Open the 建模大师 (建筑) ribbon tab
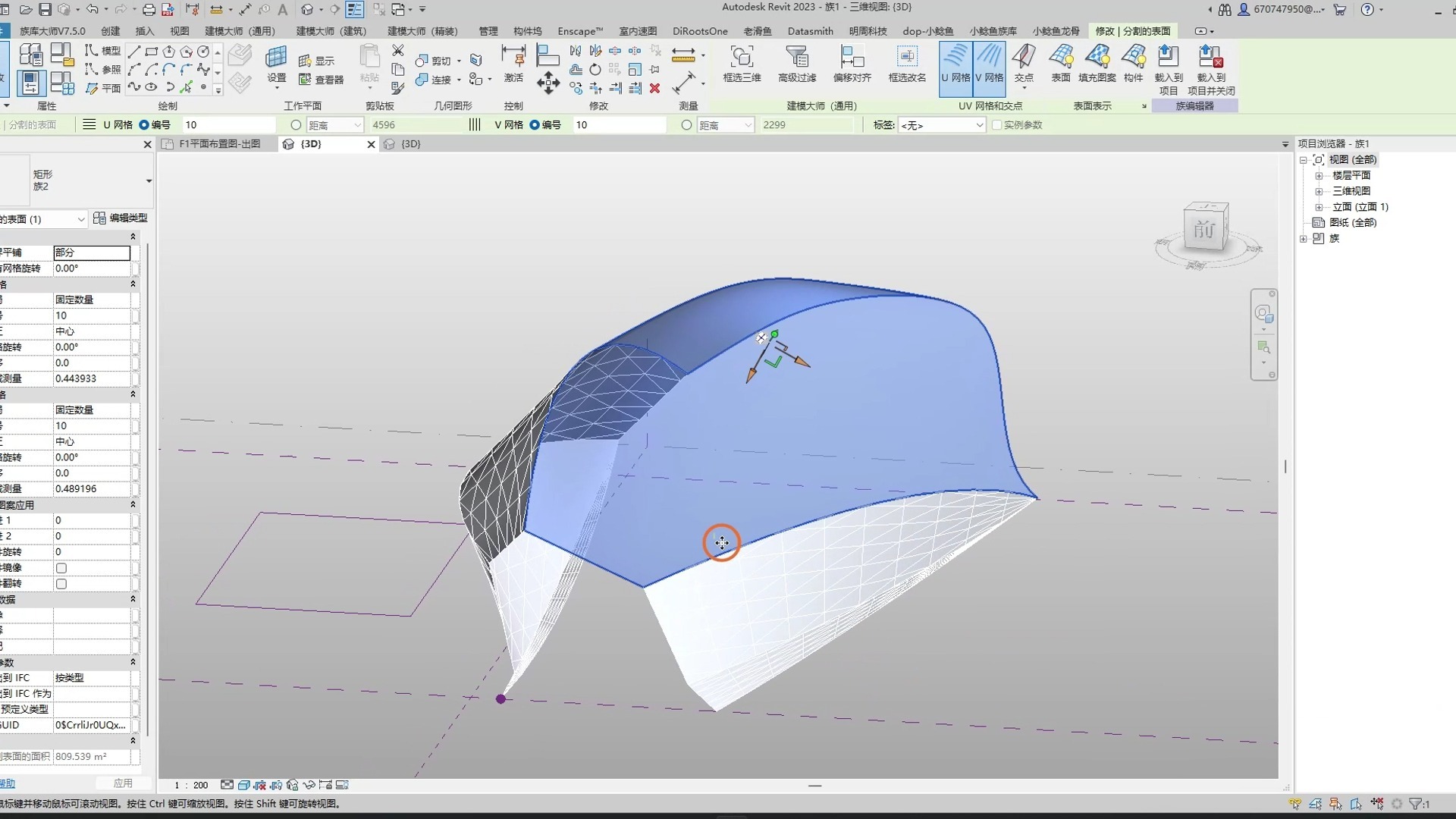Screen dimensions: 1456x819 [x=331, y=31]
